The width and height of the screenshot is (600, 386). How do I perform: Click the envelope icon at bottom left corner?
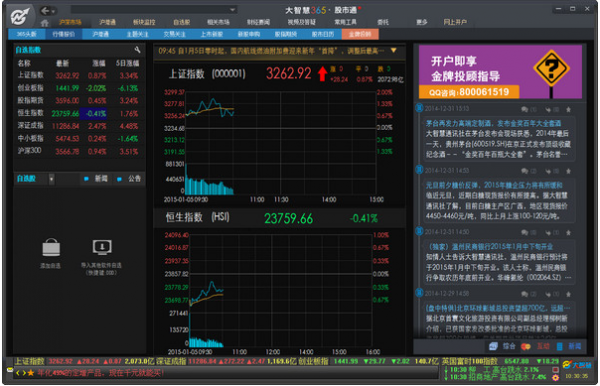pyautogui.click(x=10, y=370)
